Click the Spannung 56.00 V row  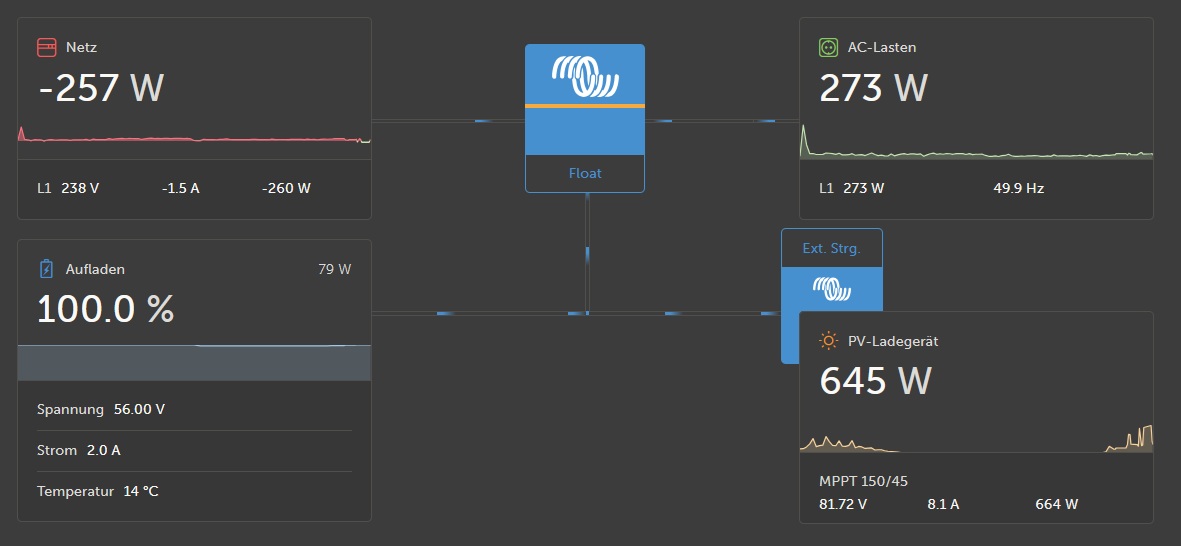click(x=101, y=409)
